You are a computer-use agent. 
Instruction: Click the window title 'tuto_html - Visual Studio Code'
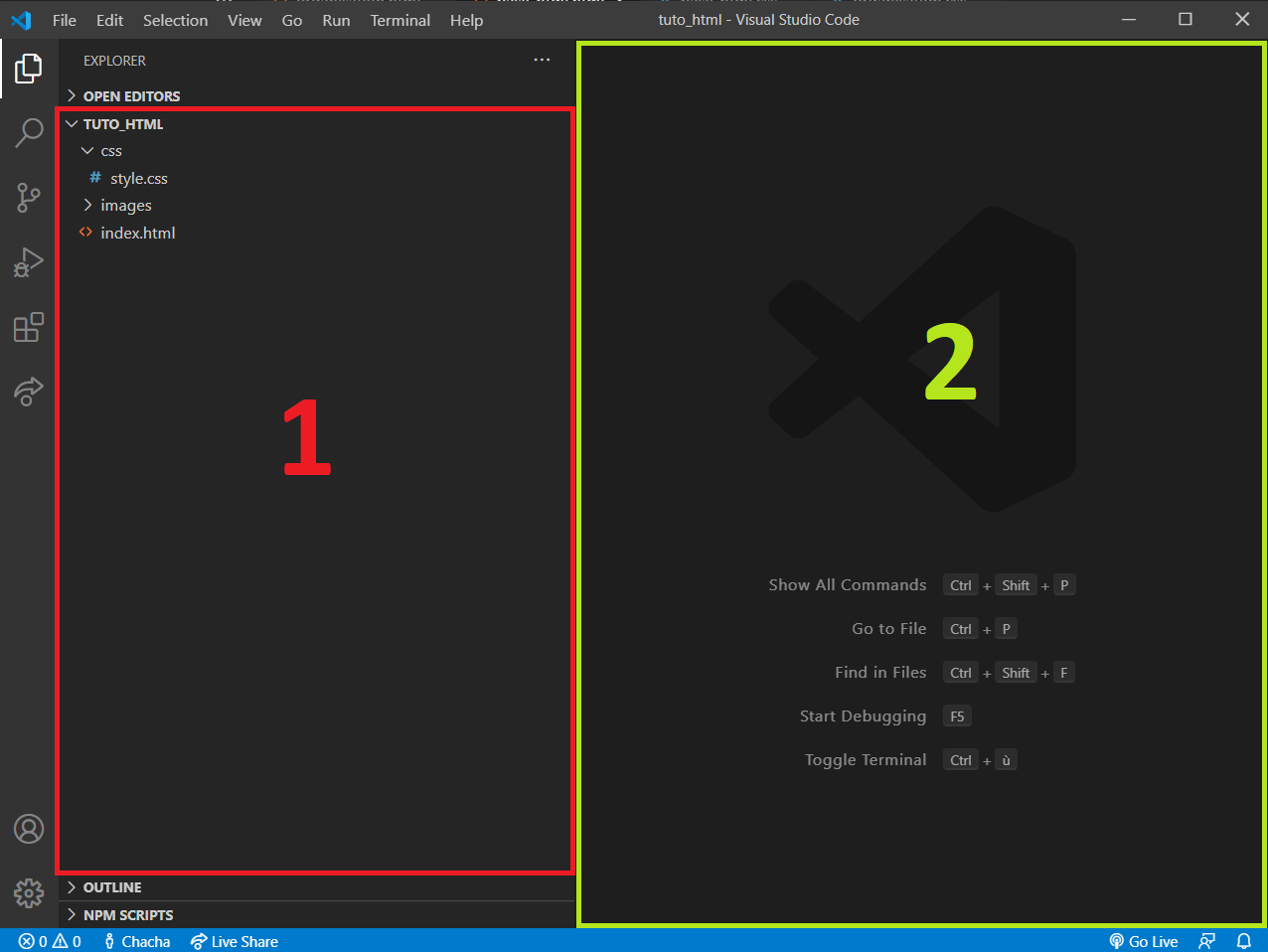click(759, 20)
